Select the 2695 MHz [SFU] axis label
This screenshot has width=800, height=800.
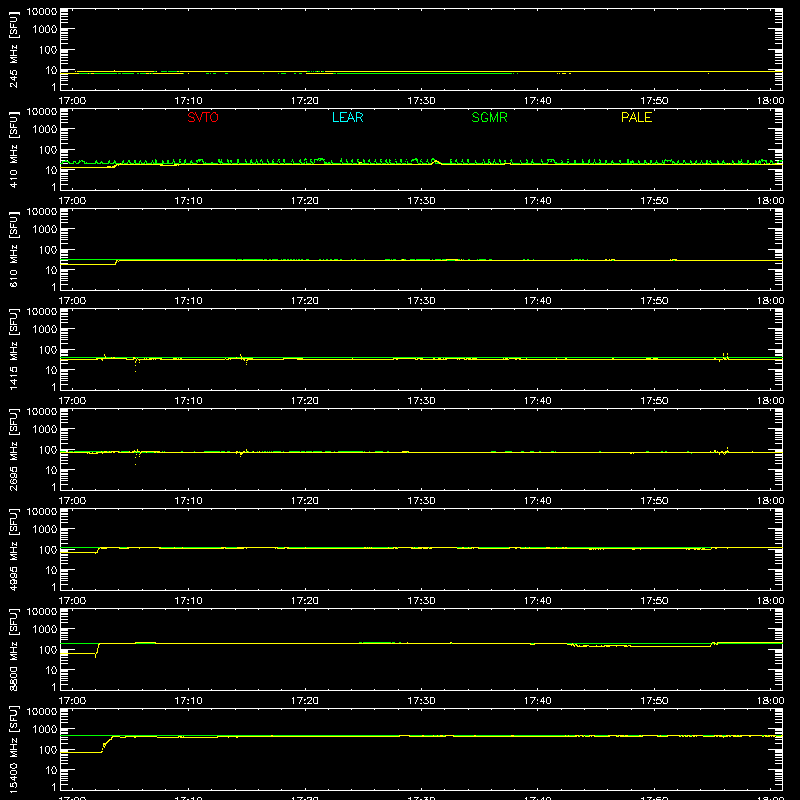click(x=14, y=449)
